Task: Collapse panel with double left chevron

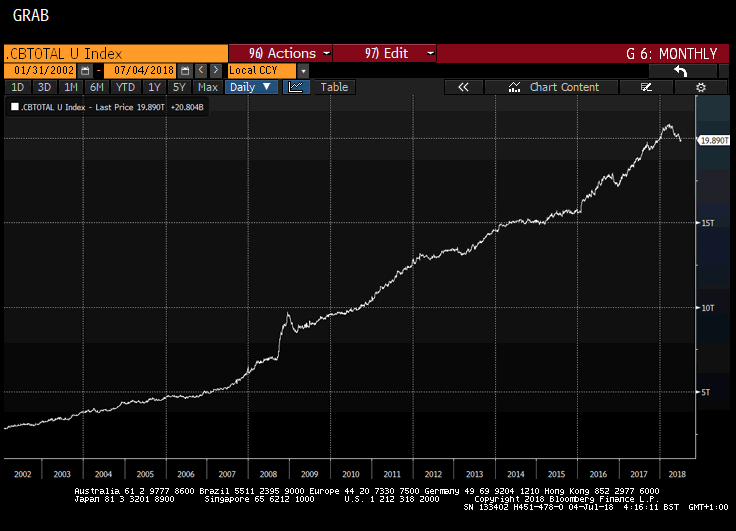Action: (463, 87)
